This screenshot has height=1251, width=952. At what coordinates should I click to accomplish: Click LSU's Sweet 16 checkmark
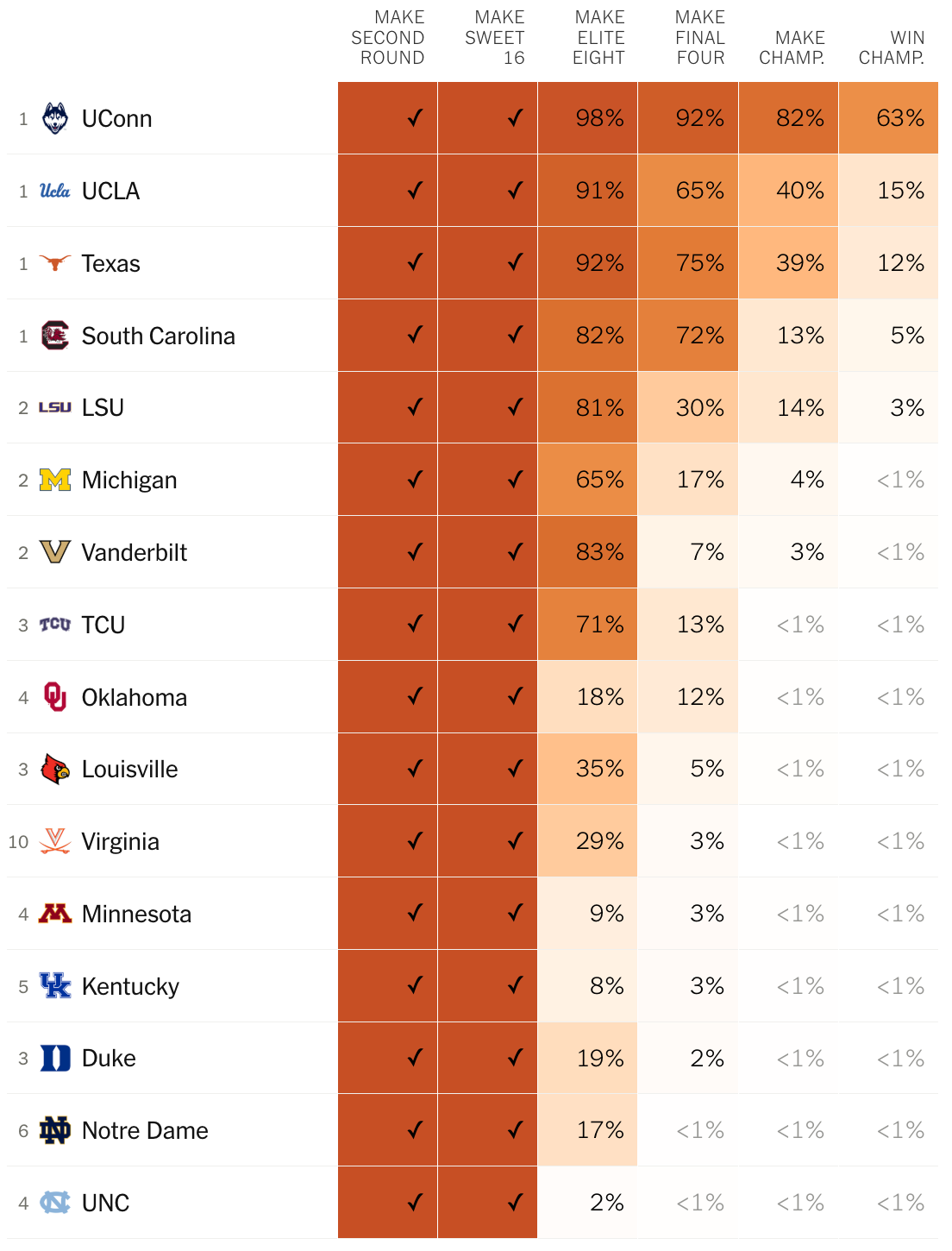point(516,406)
